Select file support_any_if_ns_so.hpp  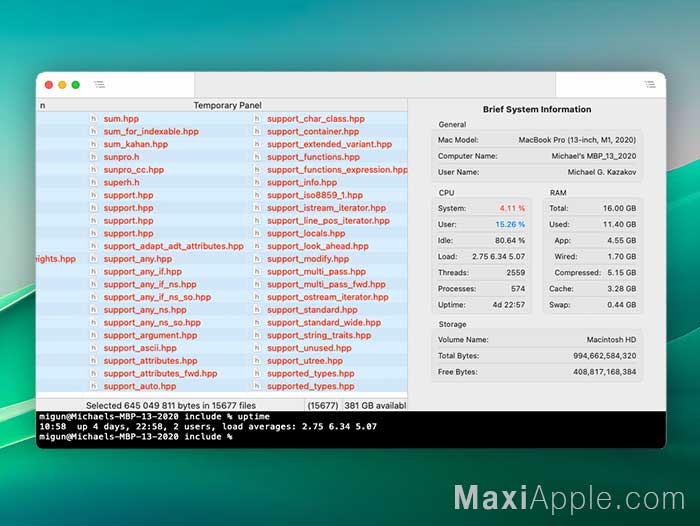tap(157, 297)
